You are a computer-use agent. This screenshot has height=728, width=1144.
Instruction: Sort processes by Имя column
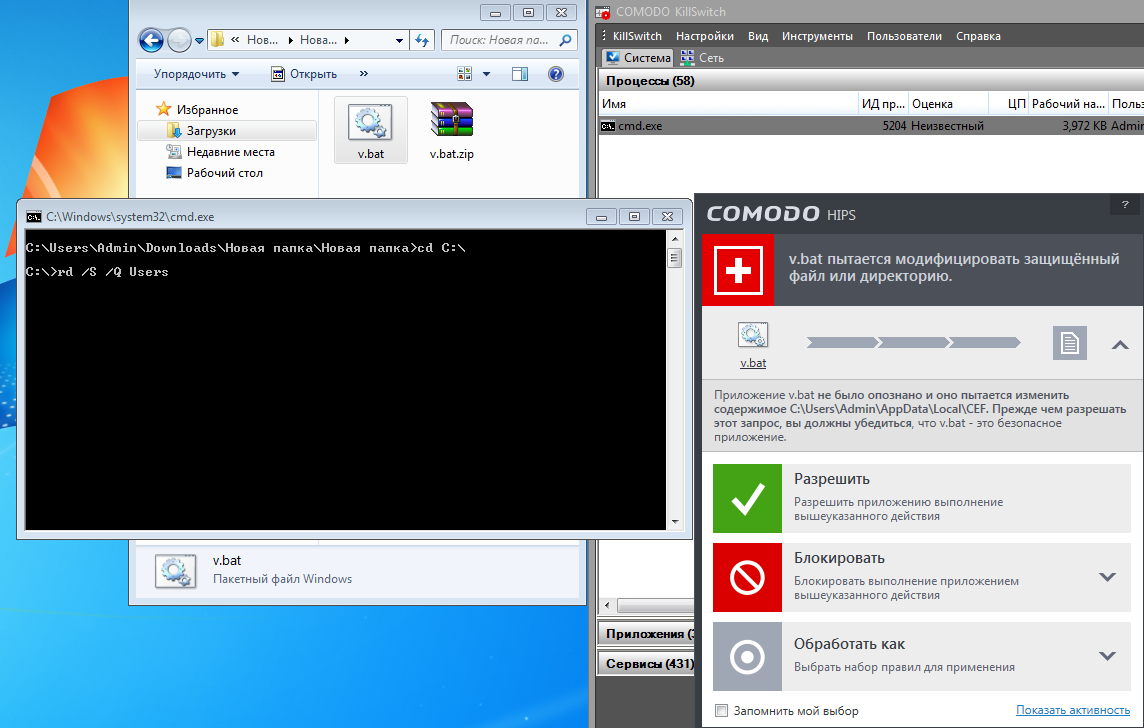coord(728,104)
